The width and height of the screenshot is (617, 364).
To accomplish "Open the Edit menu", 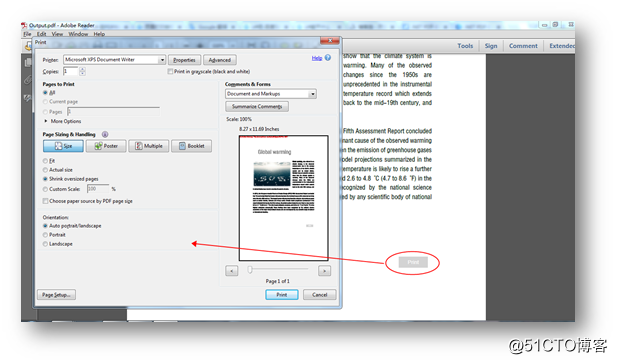I will pos(42,34).
